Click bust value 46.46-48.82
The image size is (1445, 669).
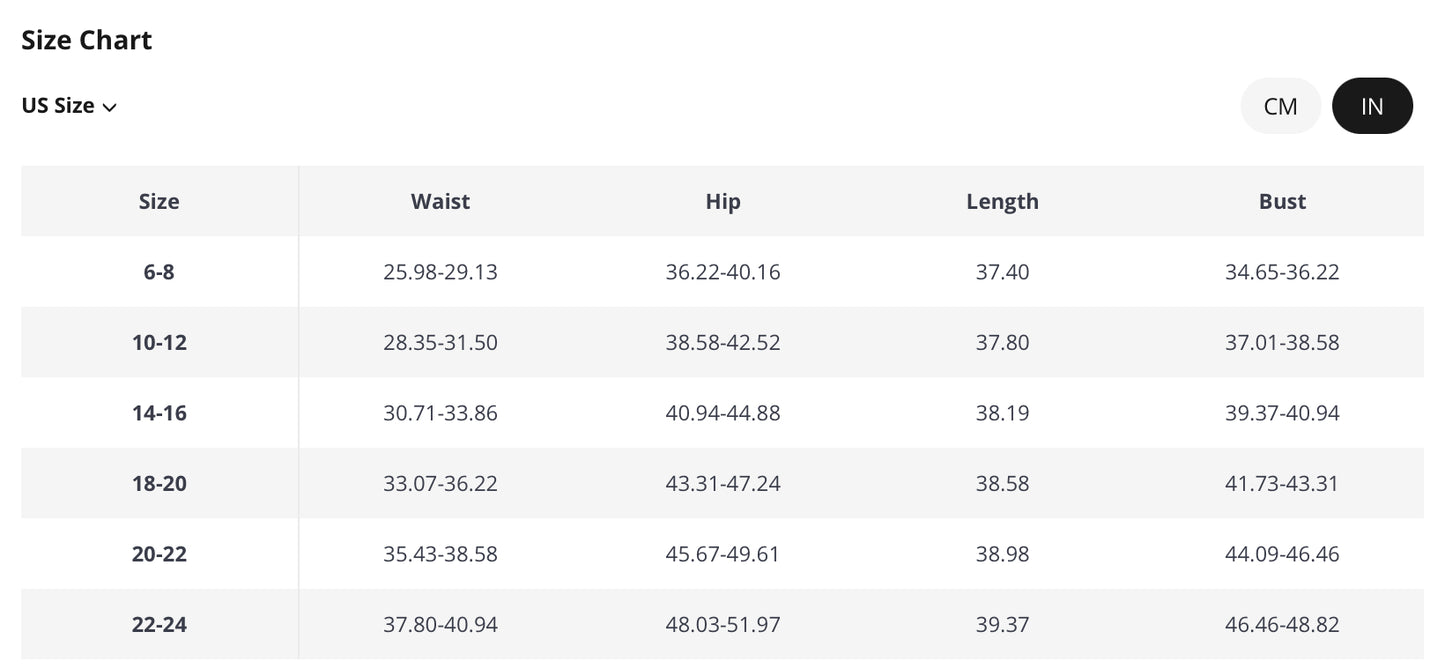[x=1282, y=625]
